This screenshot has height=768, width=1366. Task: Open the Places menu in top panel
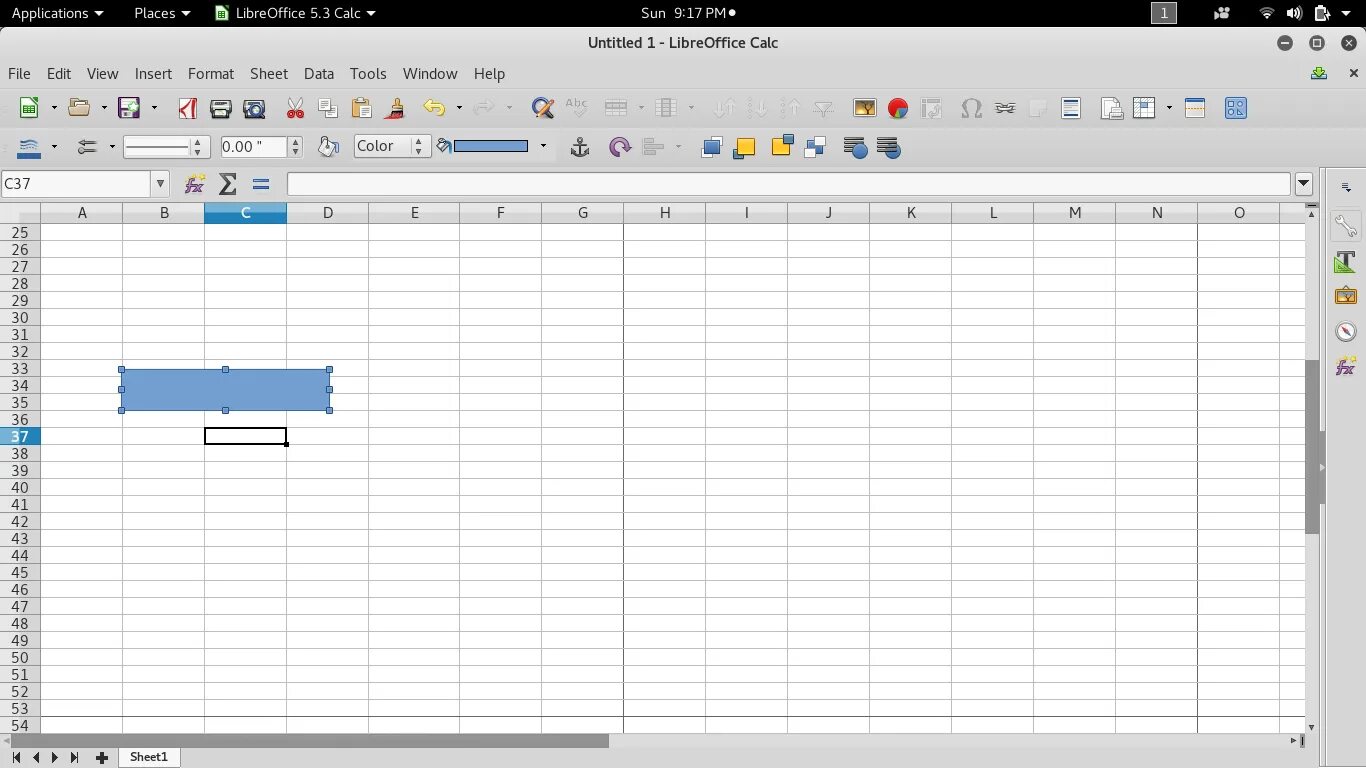(162, 13)
